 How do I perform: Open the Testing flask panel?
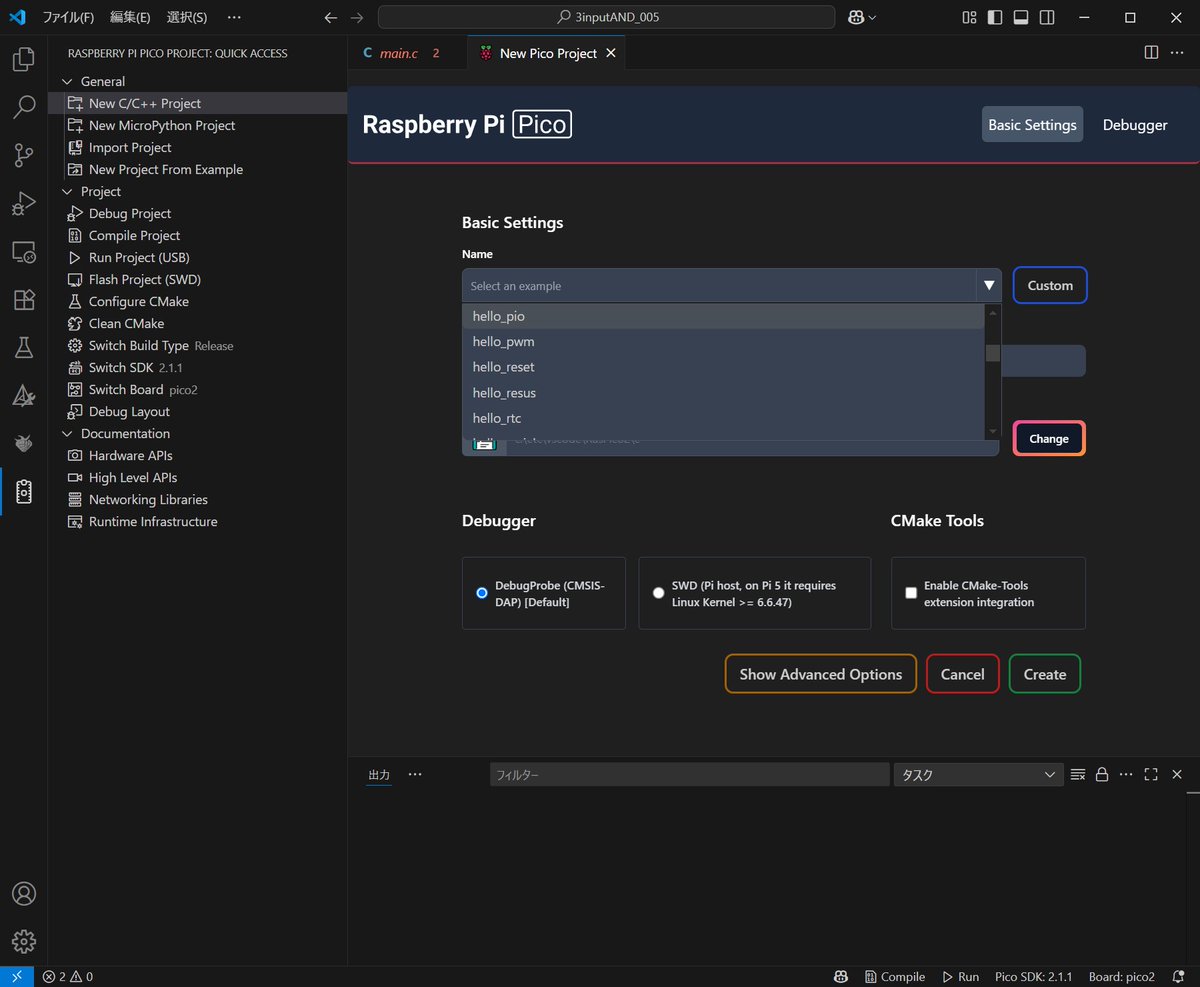click(24, 347)
